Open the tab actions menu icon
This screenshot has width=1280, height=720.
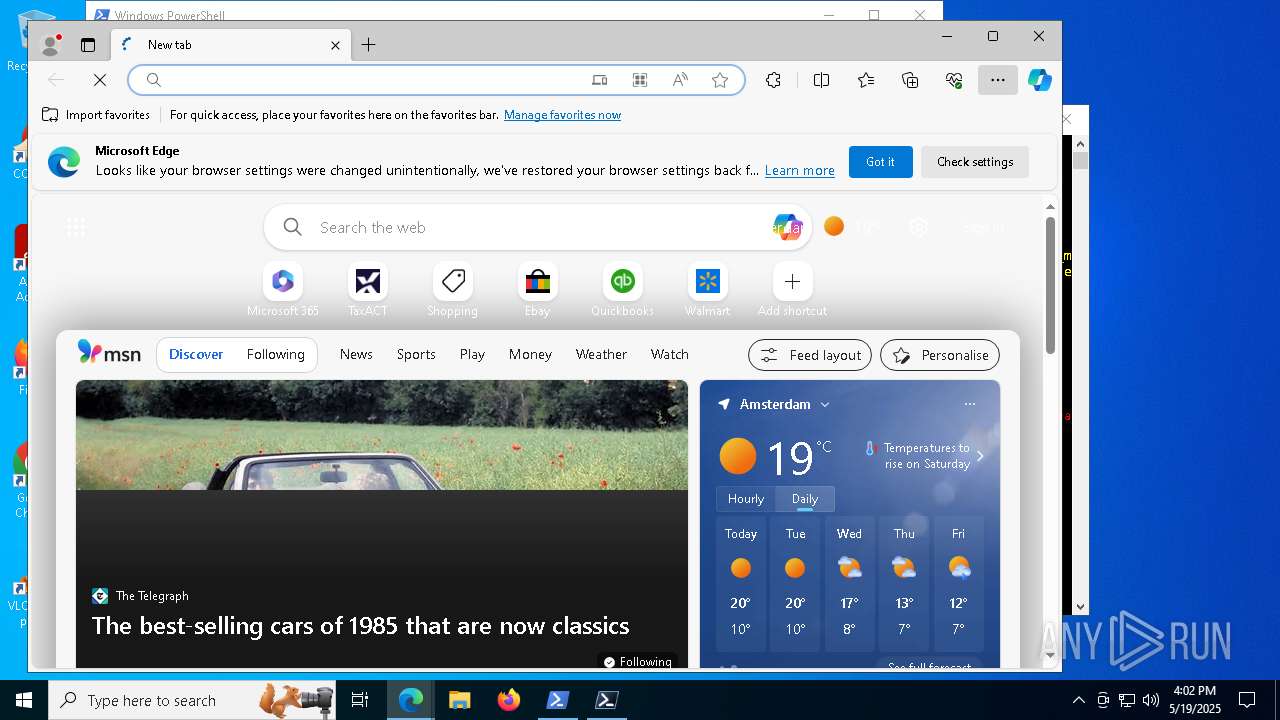point(88,45)
